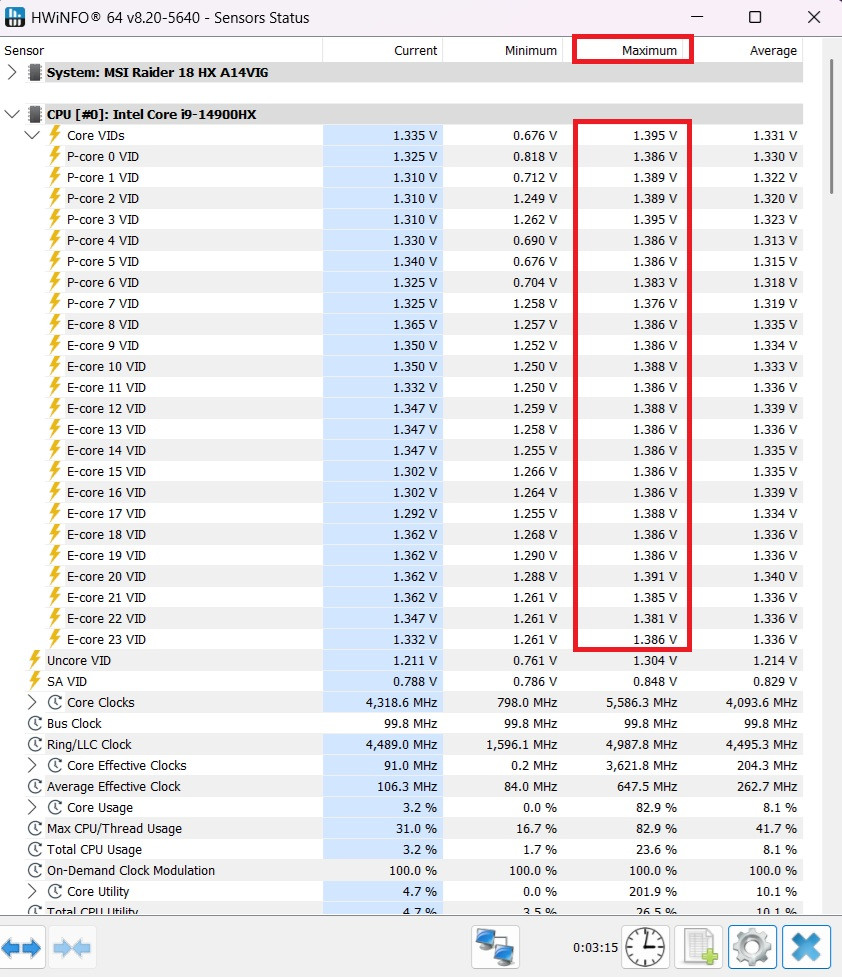This screenshot has height=977, width=842.
Task: Click the Average column header
Action: click(x=743, y=50)
